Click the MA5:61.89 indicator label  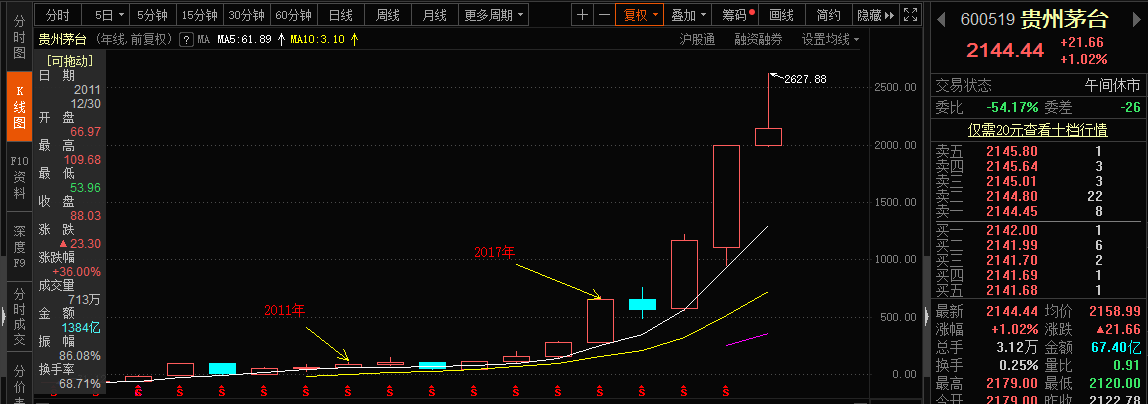coord(245,40)
